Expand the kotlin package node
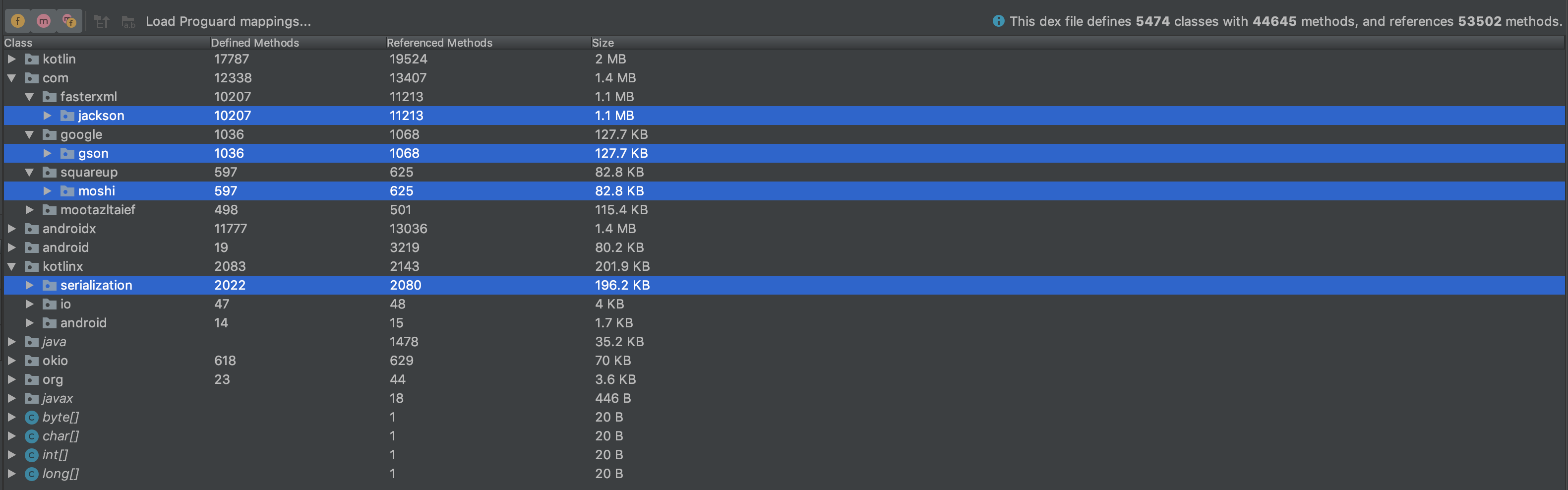This screenshot has width=1568, height=490. click(11, 59)
